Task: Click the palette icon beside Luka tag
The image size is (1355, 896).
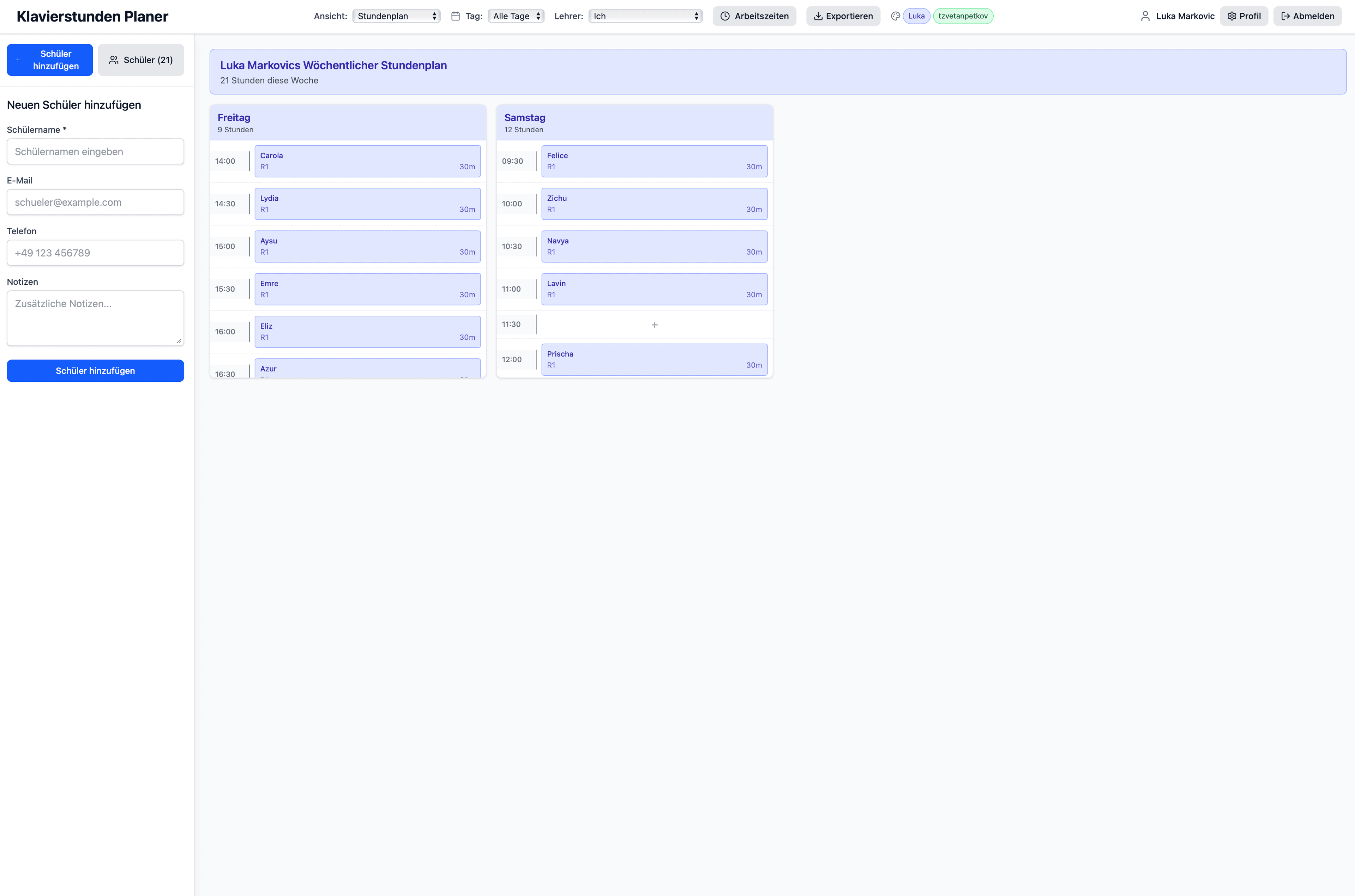Action: tap(895, 16)
